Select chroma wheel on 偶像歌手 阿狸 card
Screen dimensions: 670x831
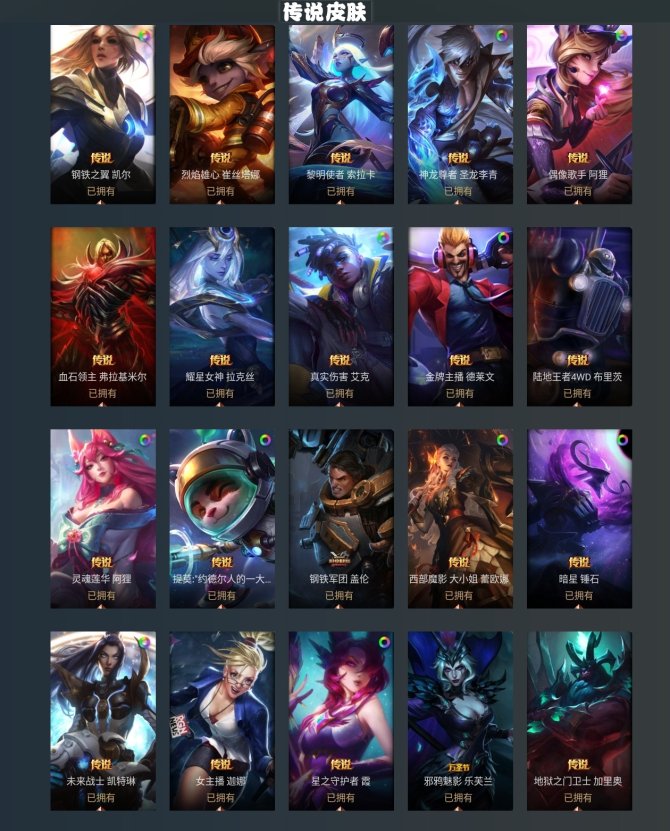[x=621, y=36]
